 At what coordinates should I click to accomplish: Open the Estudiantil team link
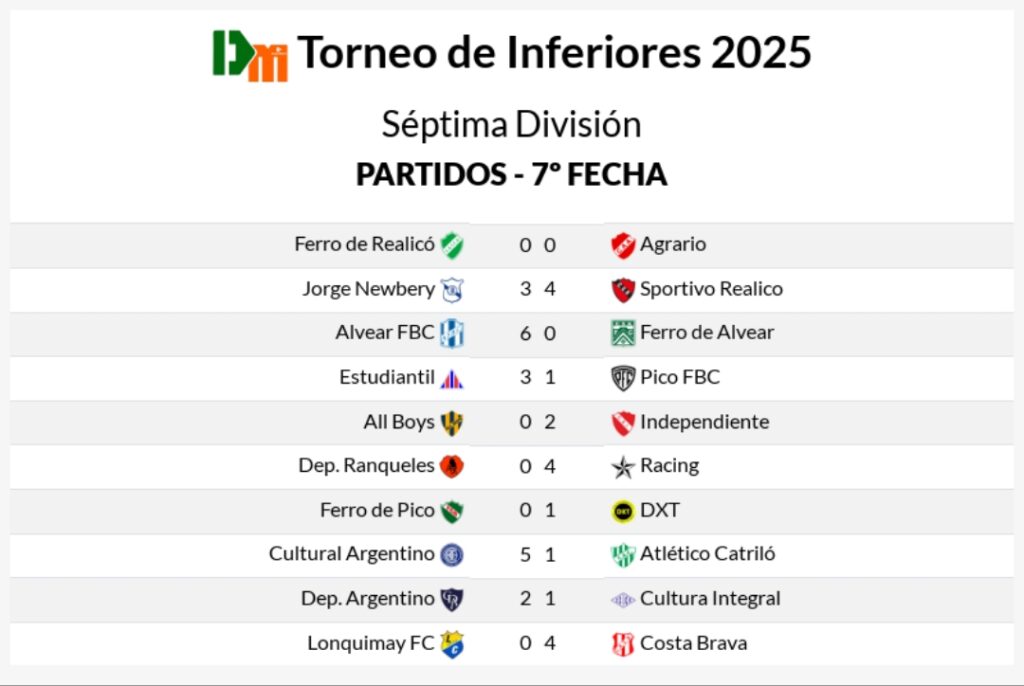(x=386, y=378)
